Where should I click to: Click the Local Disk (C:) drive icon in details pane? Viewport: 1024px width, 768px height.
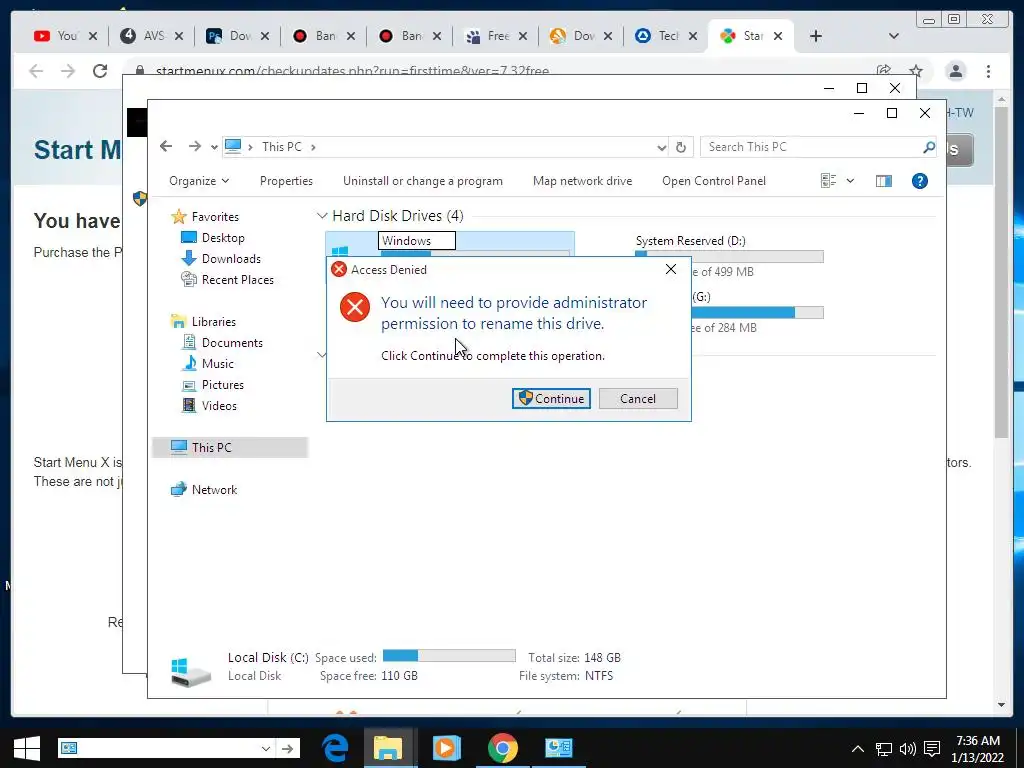[x=190, y=671]
